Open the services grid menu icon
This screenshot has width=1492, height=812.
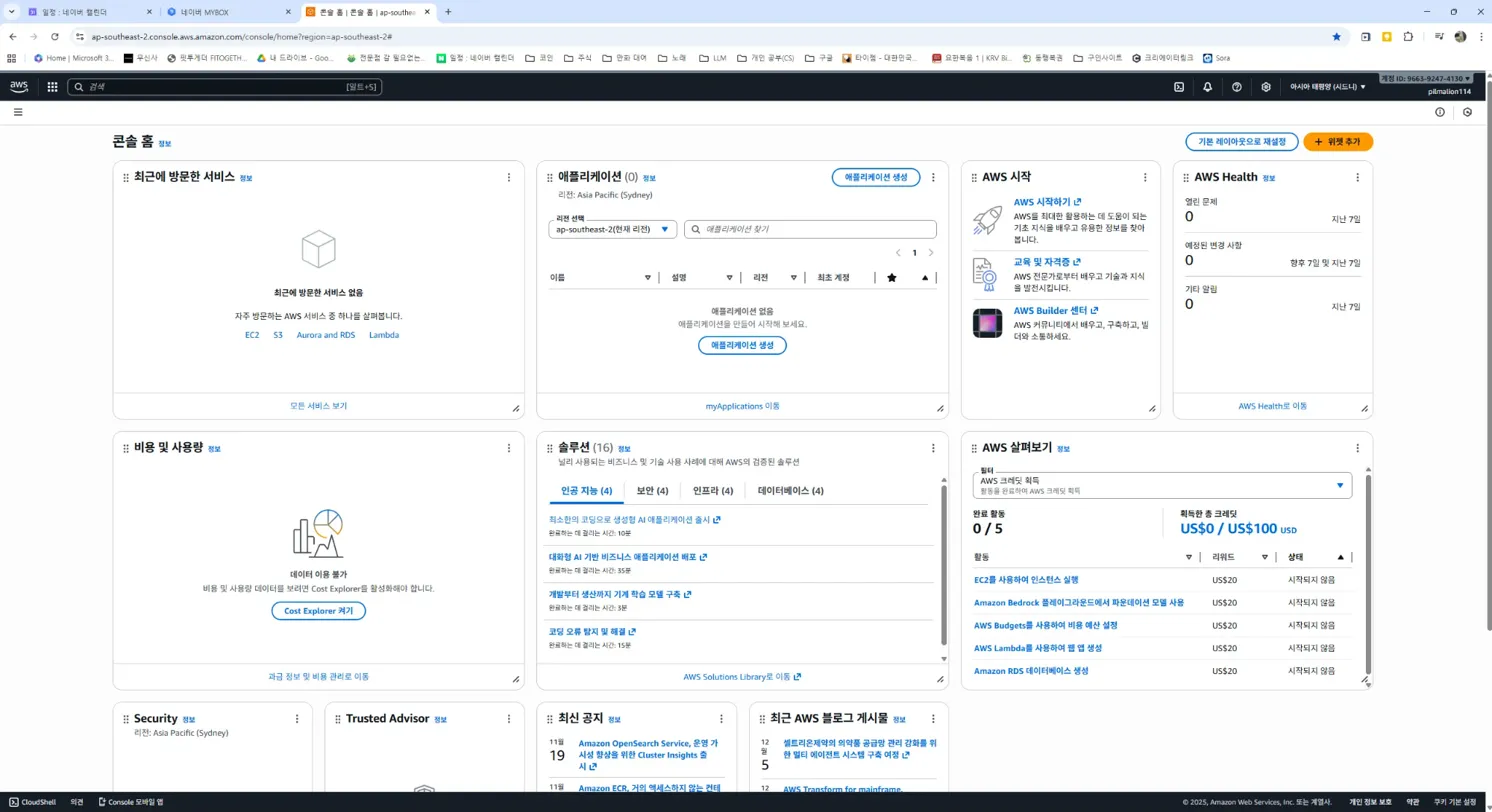52,87
